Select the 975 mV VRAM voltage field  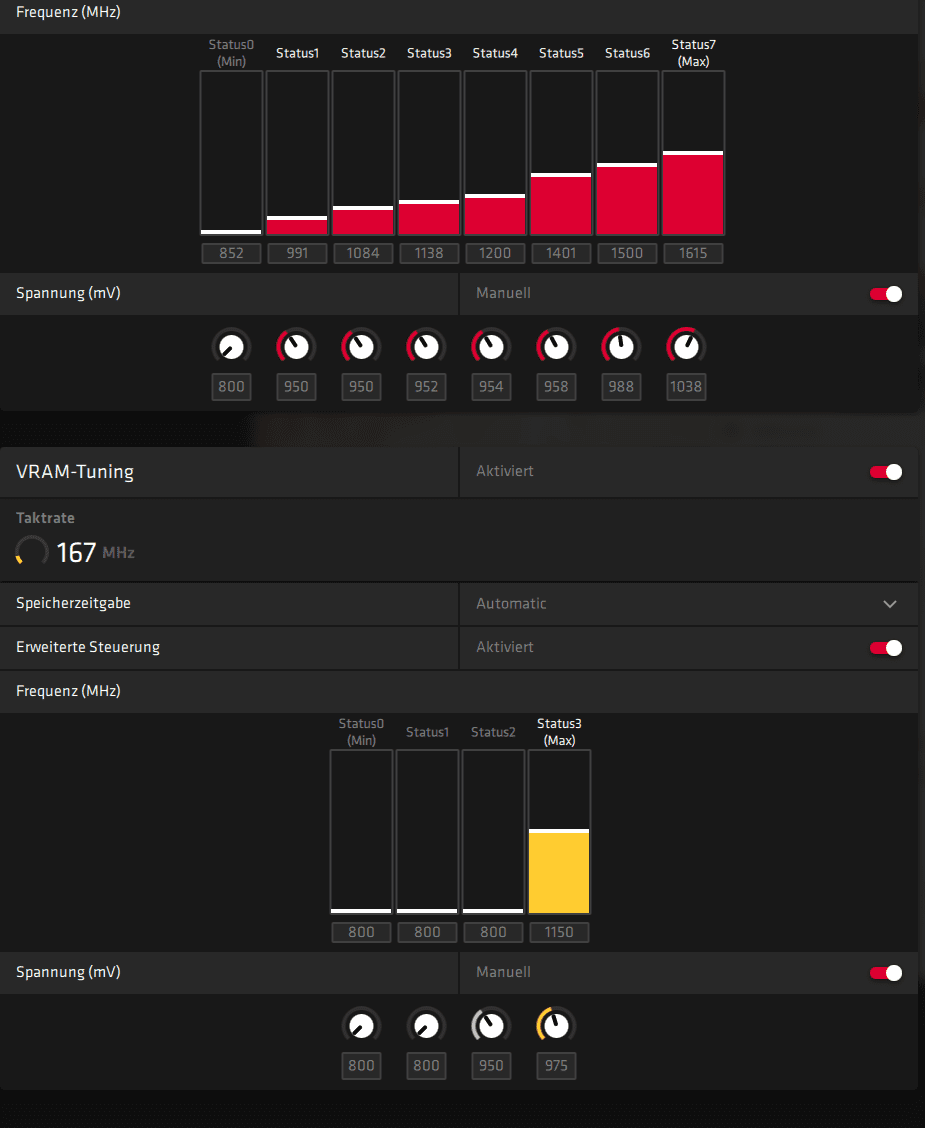pyautogui.click(x=556, y=1066)
